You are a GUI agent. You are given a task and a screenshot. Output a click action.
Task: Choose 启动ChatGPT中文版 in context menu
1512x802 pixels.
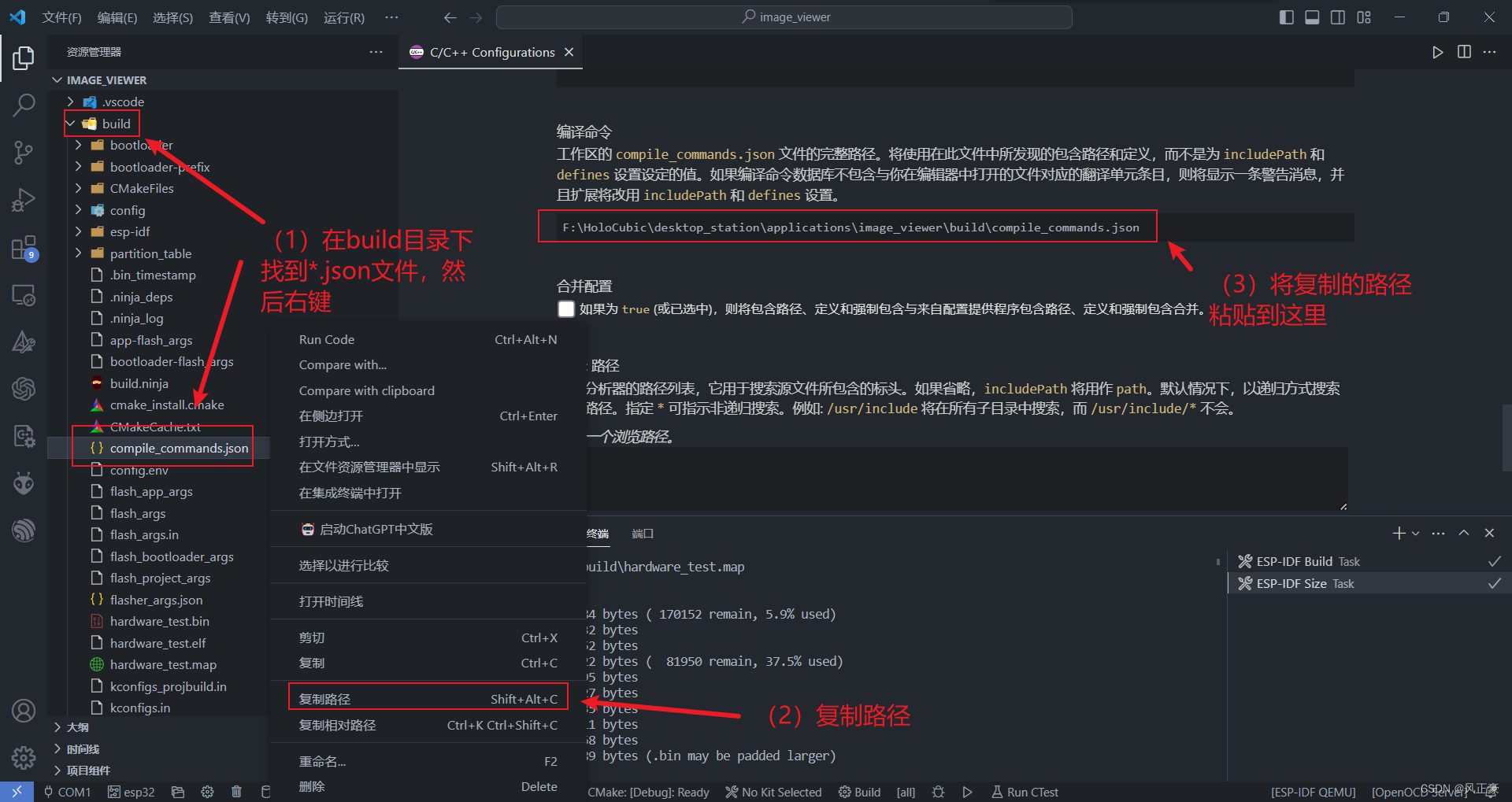point(428,529)
